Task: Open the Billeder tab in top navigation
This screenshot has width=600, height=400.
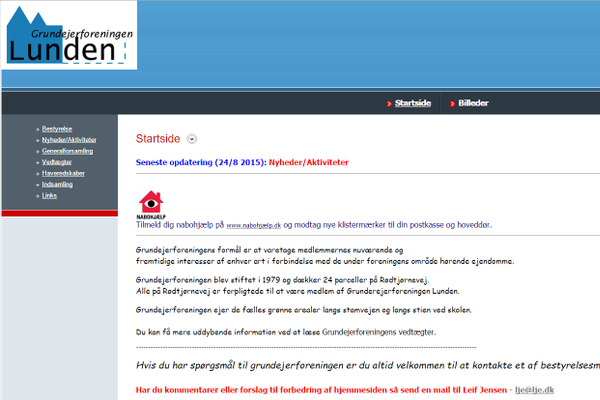Action: (473, 103)
